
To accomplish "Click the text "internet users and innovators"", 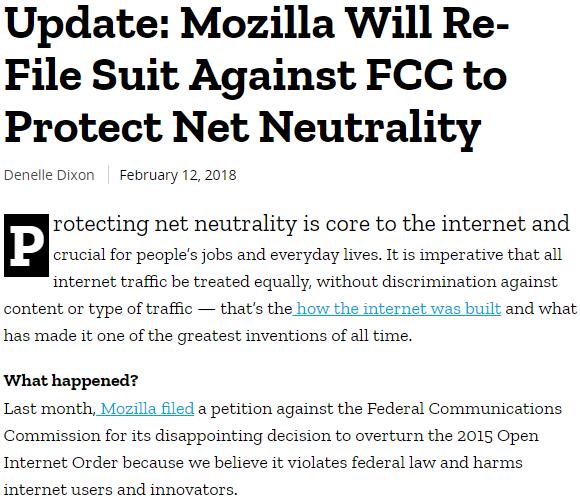I will coord(120,490).
